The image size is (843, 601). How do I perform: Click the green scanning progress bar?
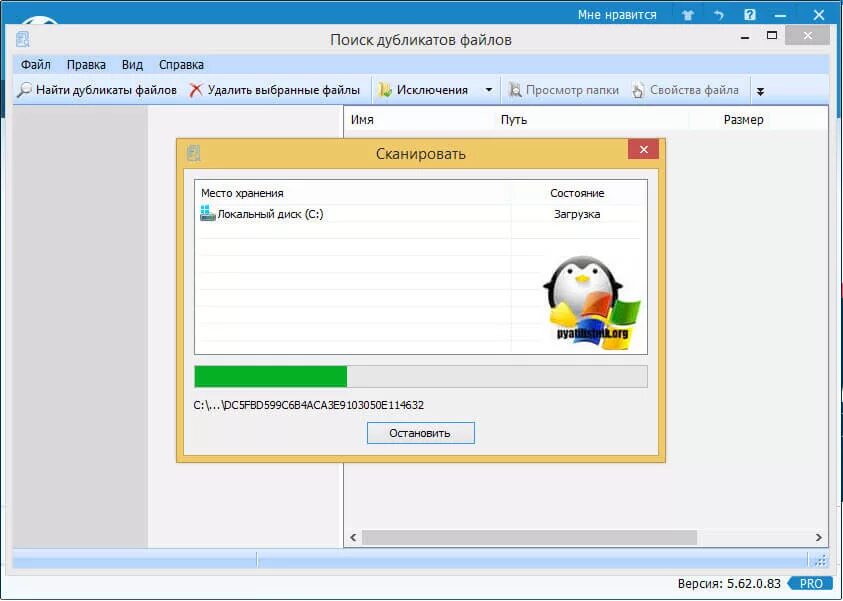pyautogui.click(x=421, y=376)
